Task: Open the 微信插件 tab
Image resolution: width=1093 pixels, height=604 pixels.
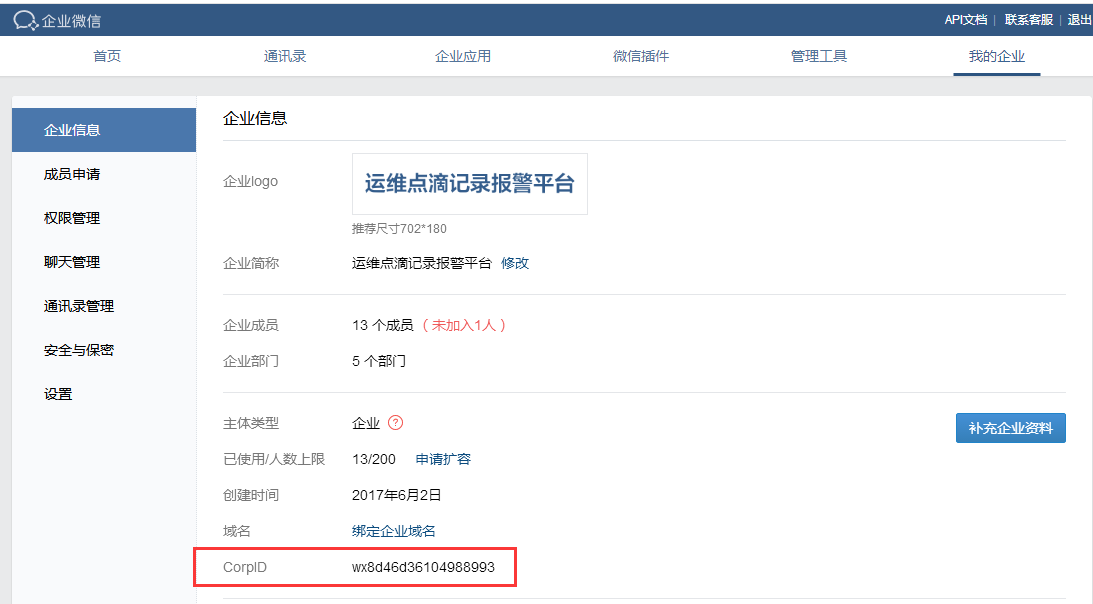Action: [x=640, y=57]
